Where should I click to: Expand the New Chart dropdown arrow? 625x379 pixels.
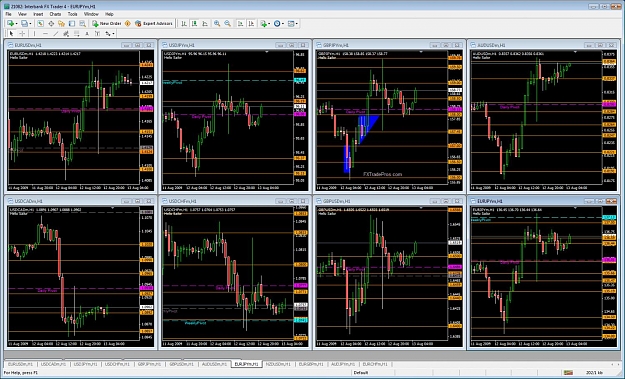click(x=16, y=24)
